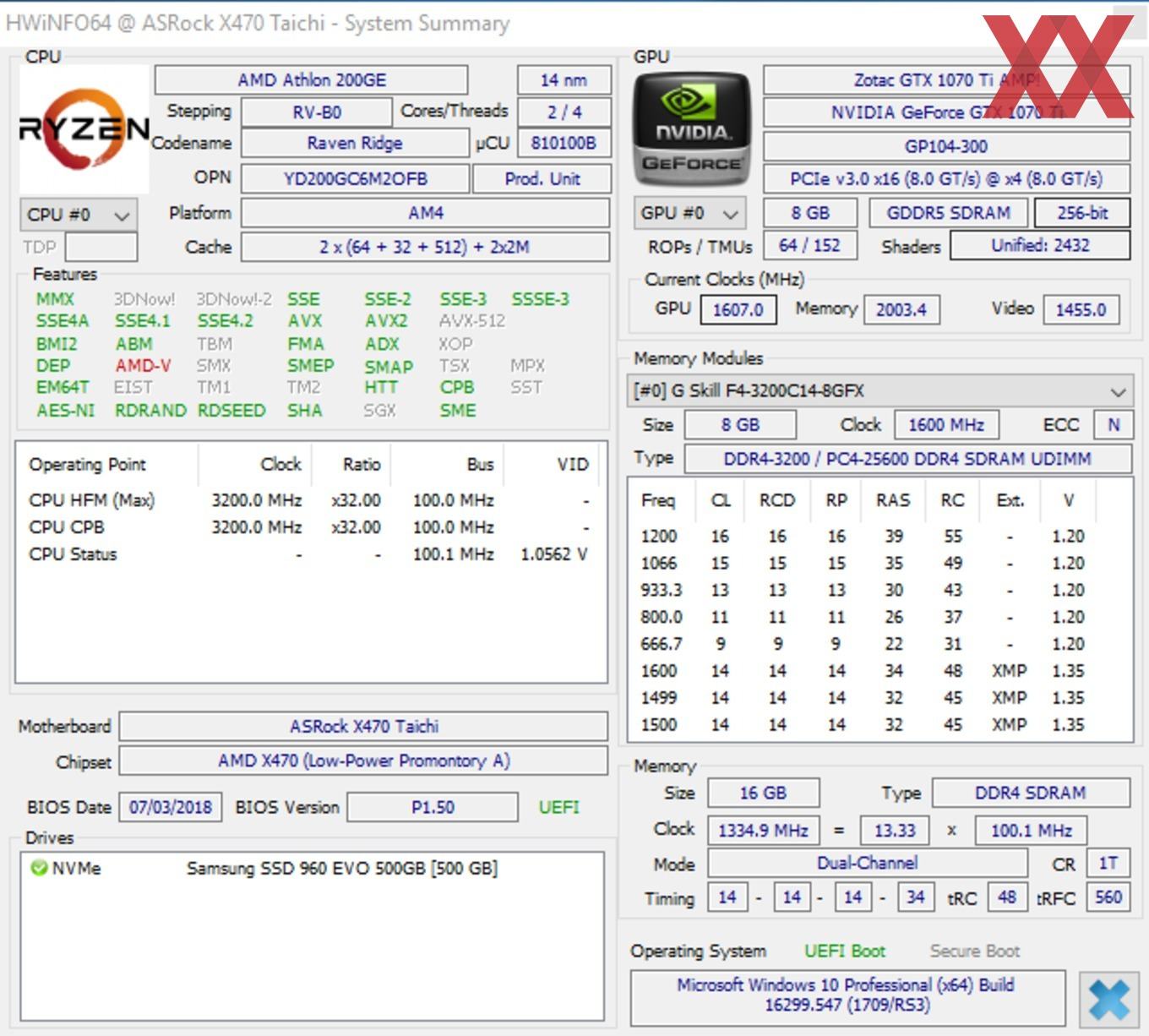The image size is (1149, 1036).
Task: Click the ASRock X470 Taichi motherboard field
Action: tap(364, 727)
